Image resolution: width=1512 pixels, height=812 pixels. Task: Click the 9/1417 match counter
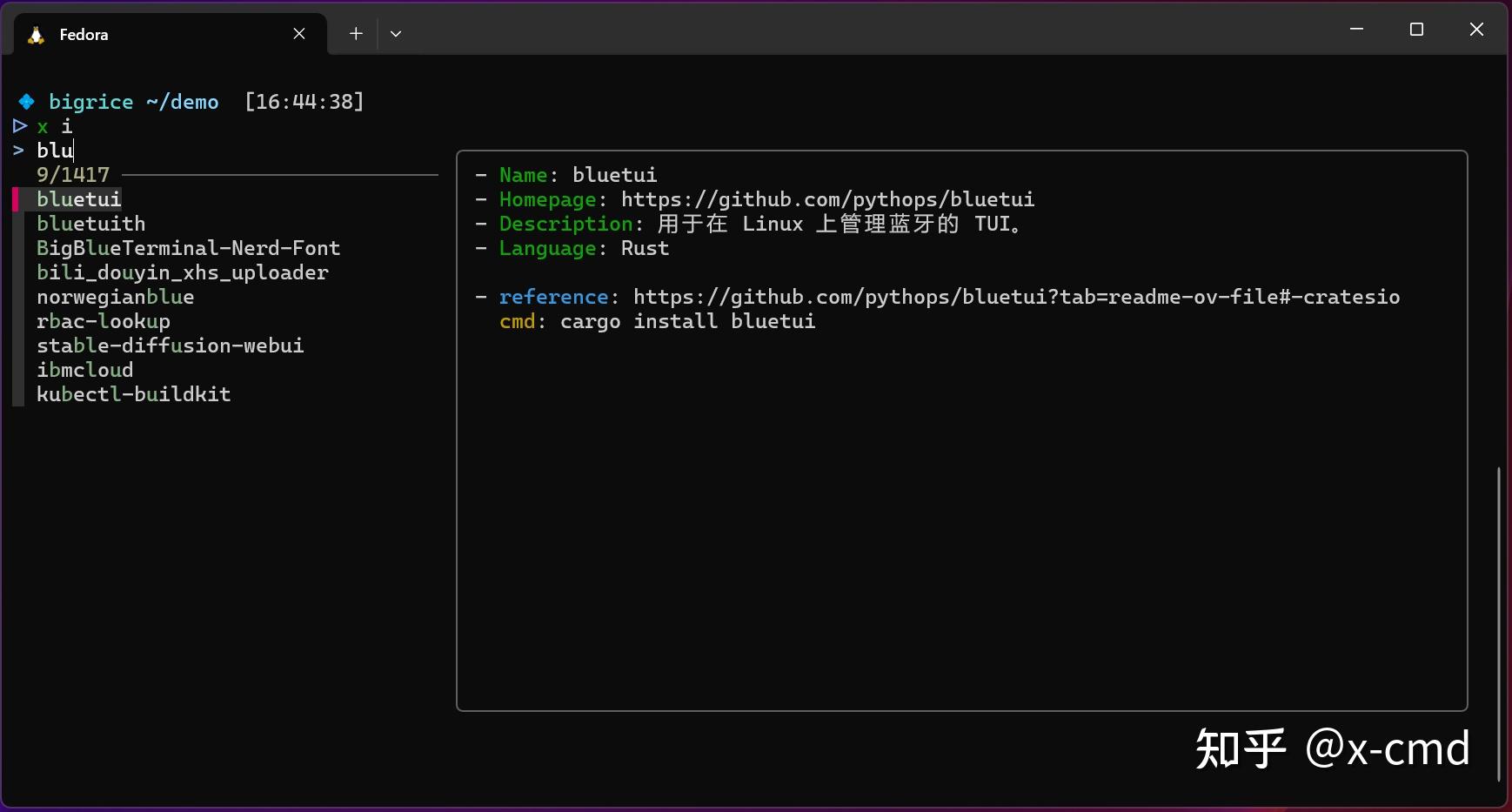click(x=72, y=174)
